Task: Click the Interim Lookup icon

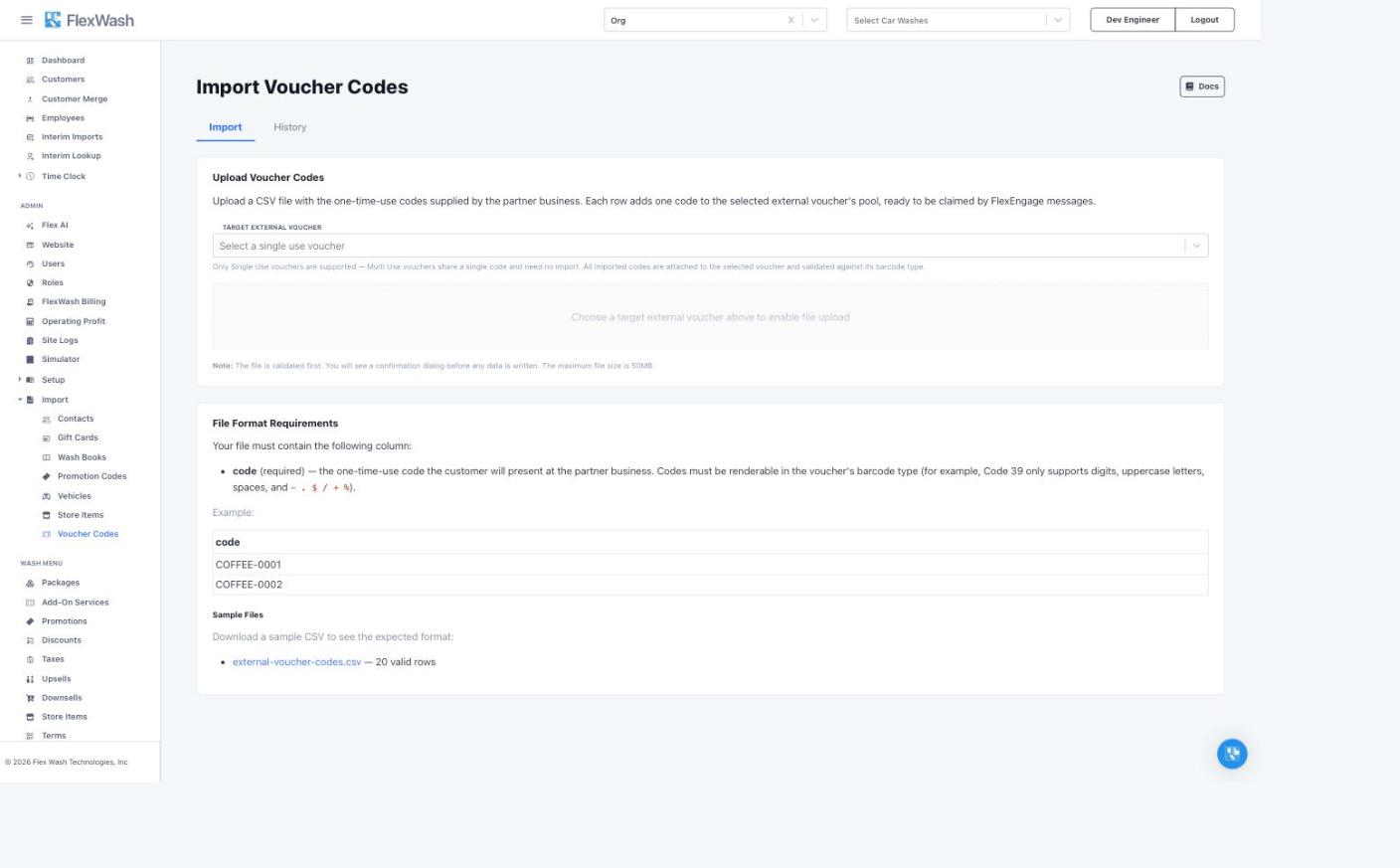Action: pyautogui.click(x=30, y=156)
